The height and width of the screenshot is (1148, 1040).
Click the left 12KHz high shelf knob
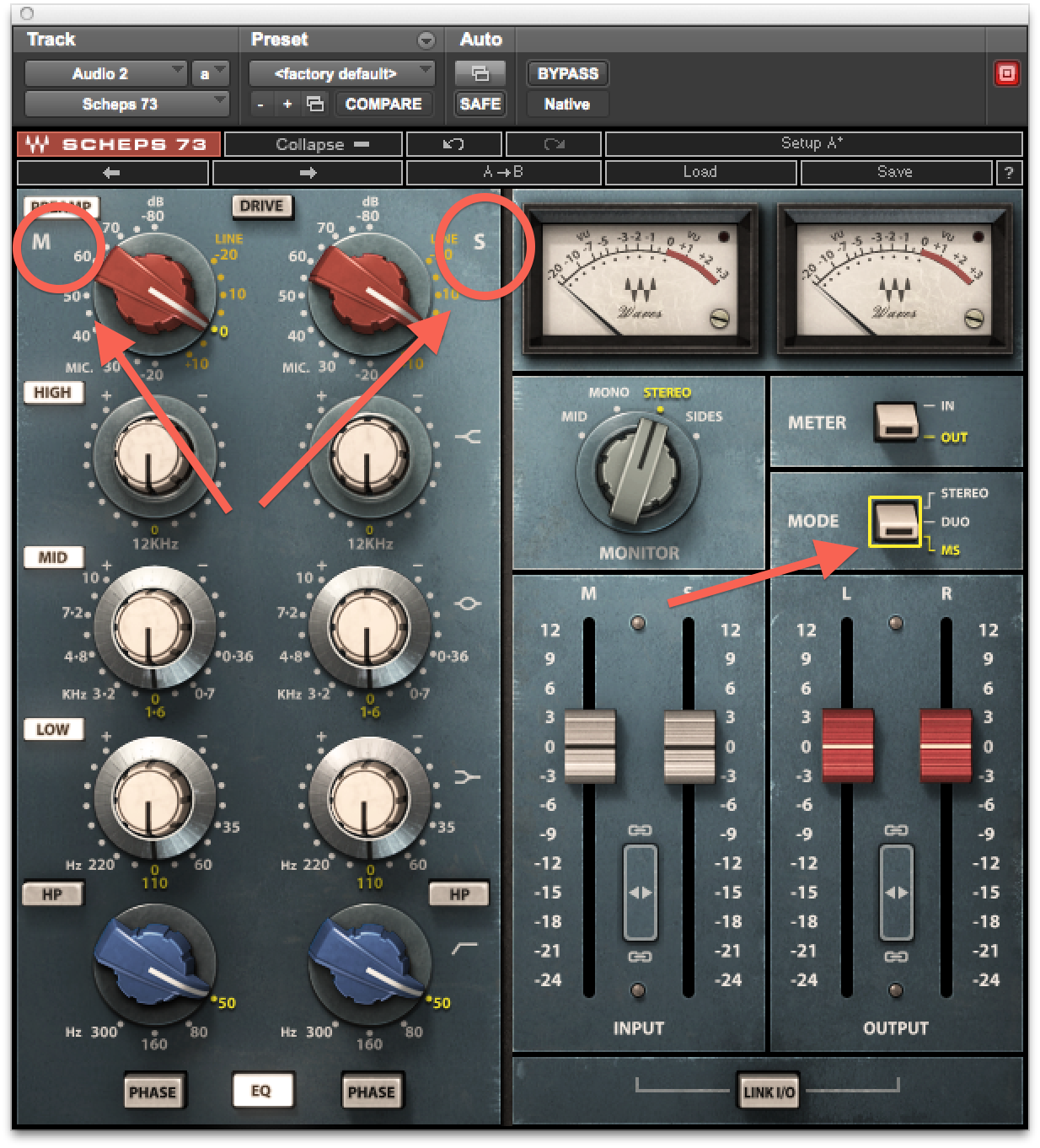tap(153, 454)
